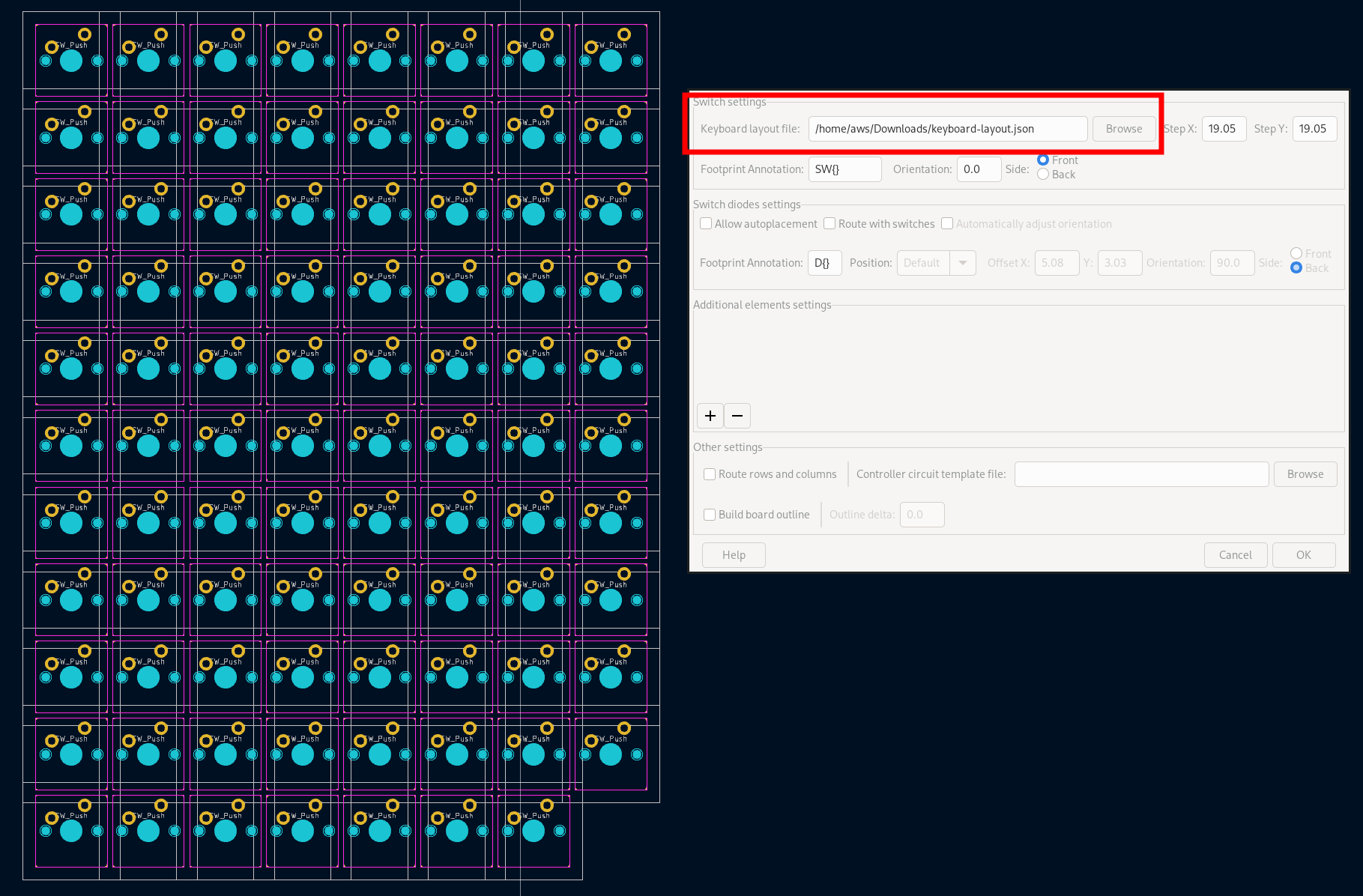Click the Controller circuit template file field

coord(1141,474)
